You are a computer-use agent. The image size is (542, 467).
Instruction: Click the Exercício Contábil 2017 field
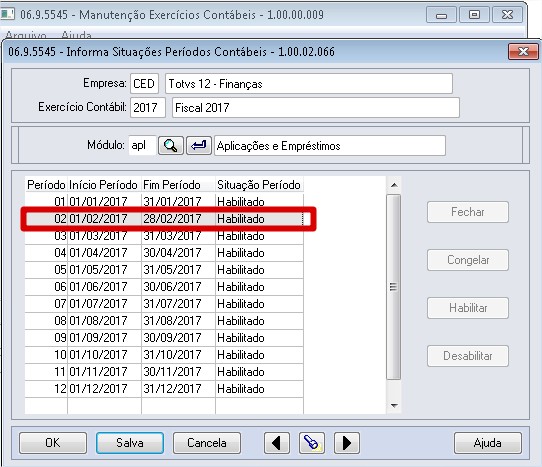pos(148,108)
